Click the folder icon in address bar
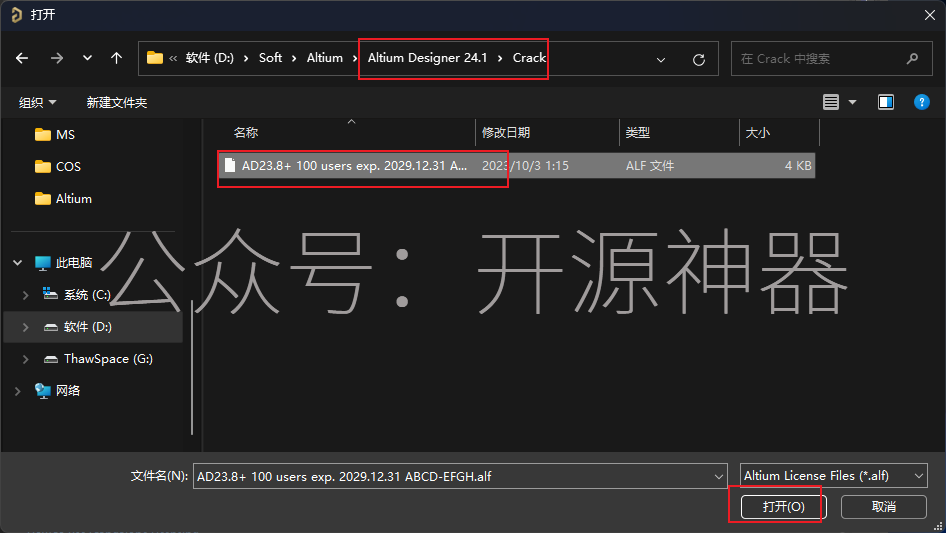946x533 pixels. click(x=155, y=58)
